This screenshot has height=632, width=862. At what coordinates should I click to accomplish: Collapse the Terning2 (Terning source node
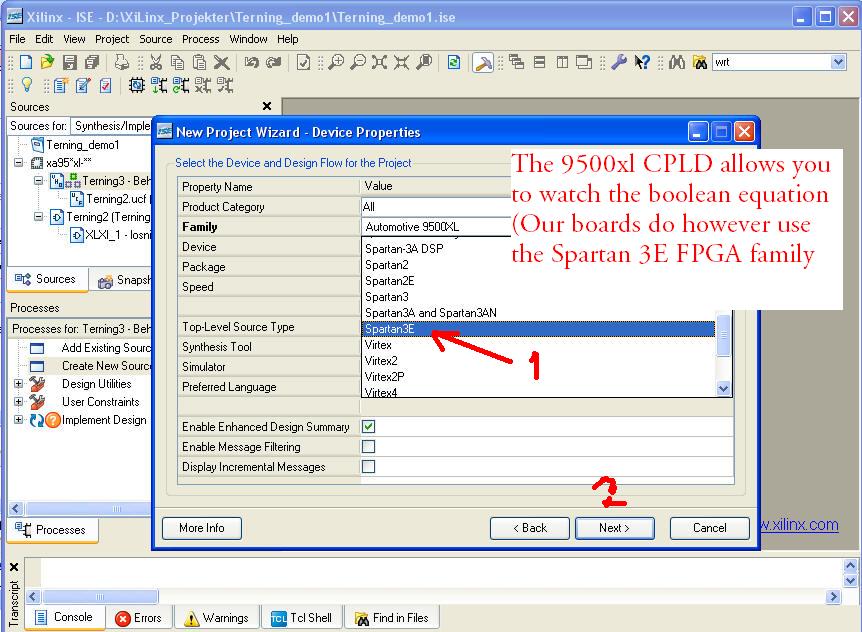[x=38, y=217]
